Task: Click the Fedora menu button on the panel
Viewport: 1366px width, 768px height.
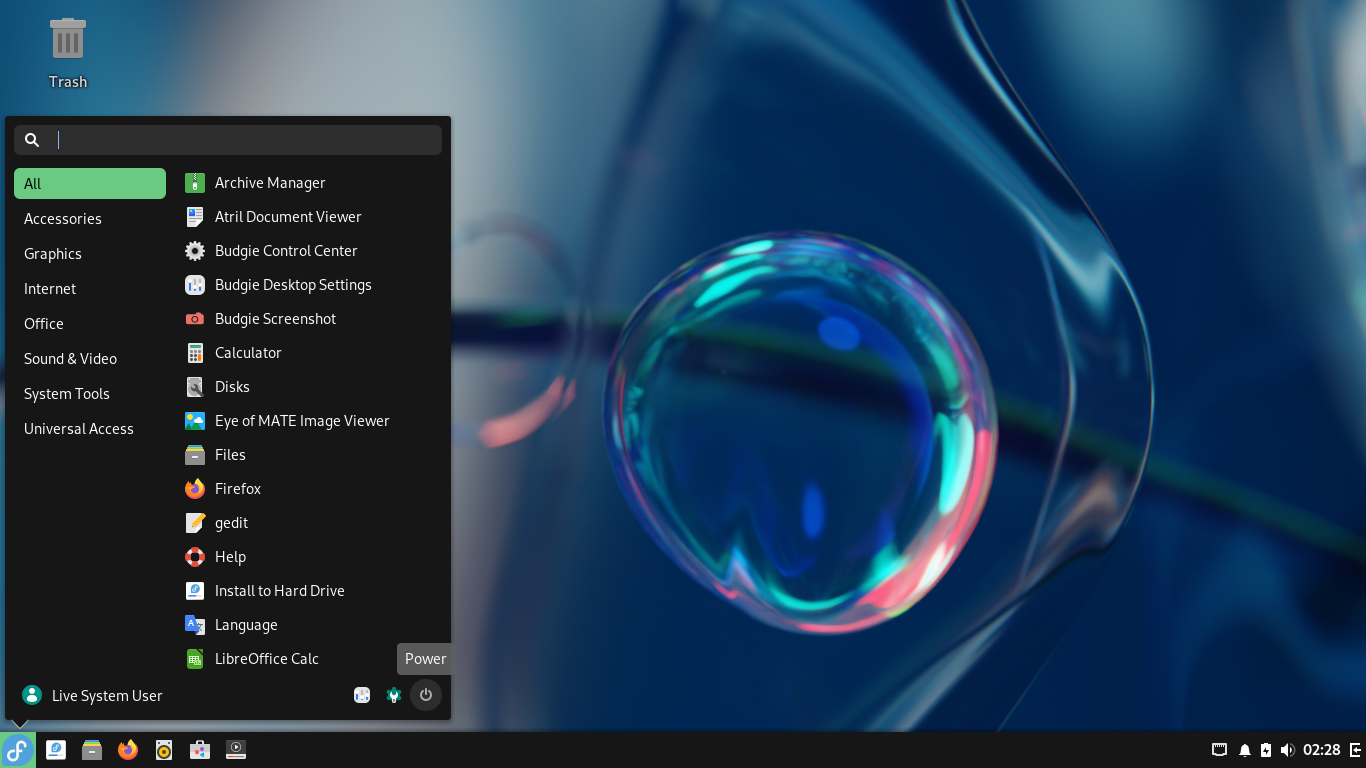Action: (18, 750)
